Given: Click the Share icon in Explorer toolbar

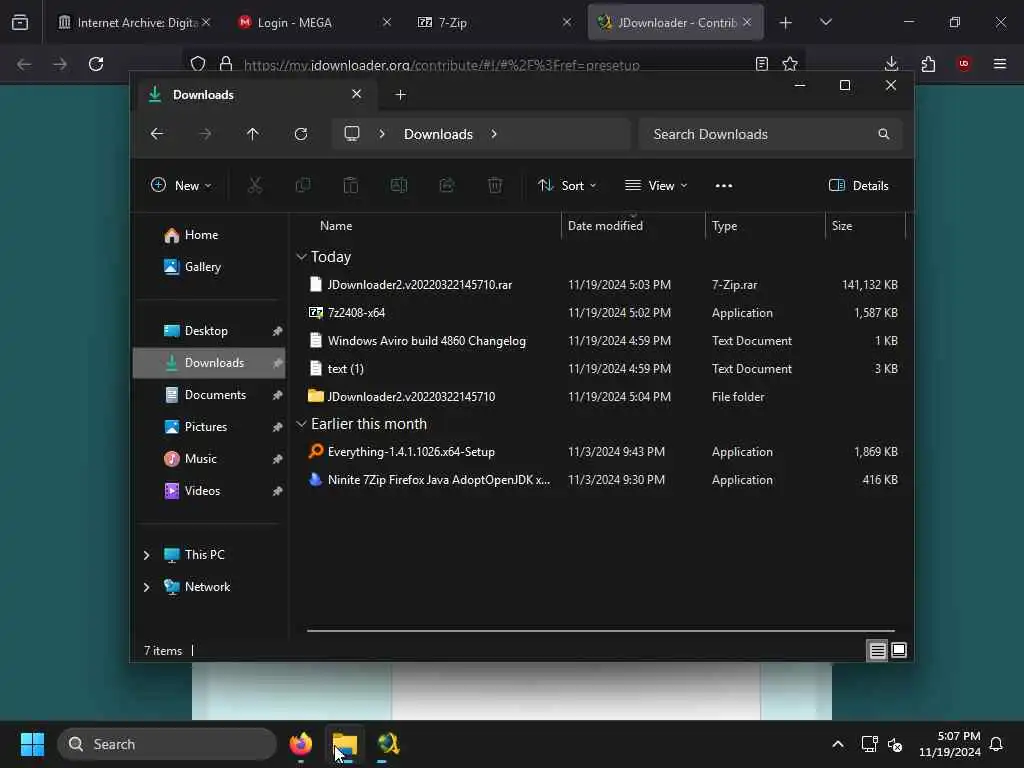Looking at the screenshot, I should (x=447, y=185).
